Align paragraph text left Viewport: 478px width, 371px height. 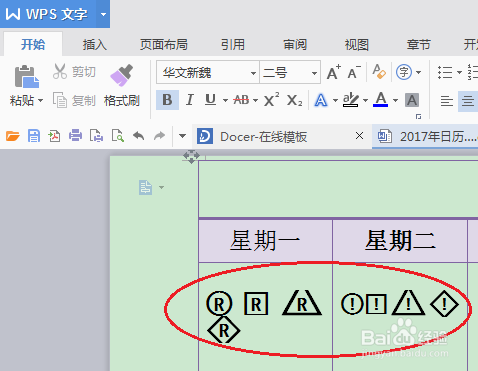(x=447, y=100)
